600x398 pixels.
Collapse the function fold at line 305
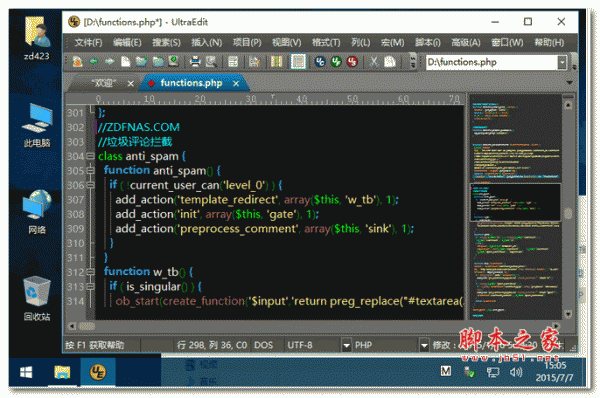pos(90,171)
